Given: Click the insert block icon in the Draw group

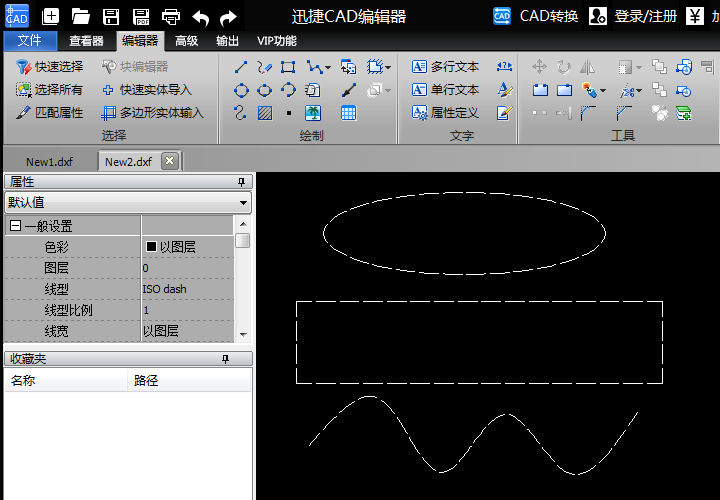Looking at the screenshot, I should pos(349,67).
